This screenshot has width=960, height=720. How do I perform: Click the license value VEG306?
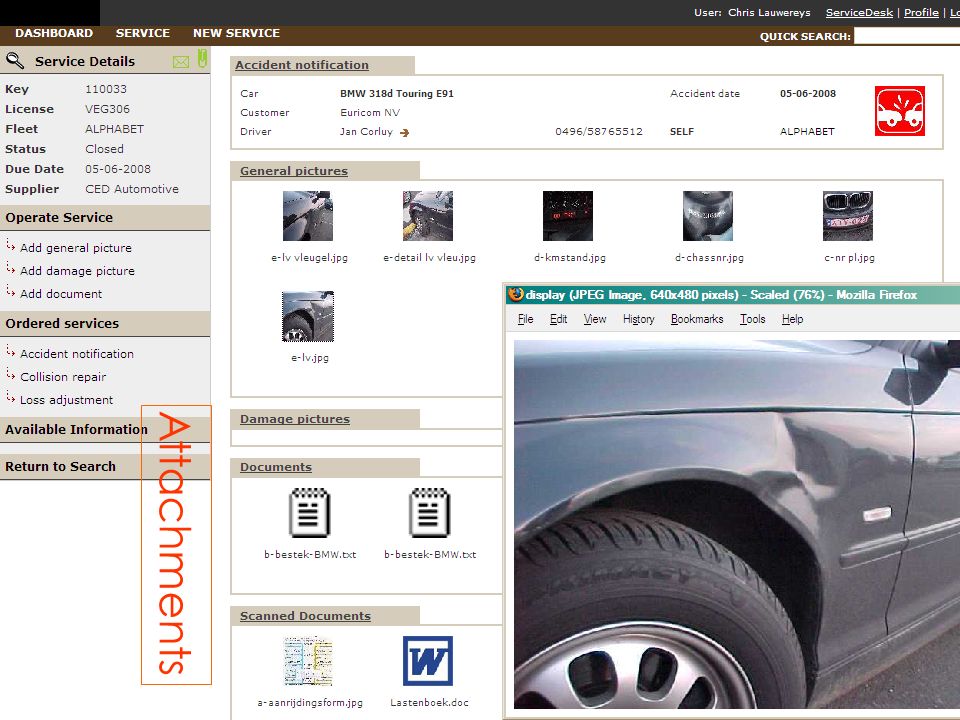107,109
